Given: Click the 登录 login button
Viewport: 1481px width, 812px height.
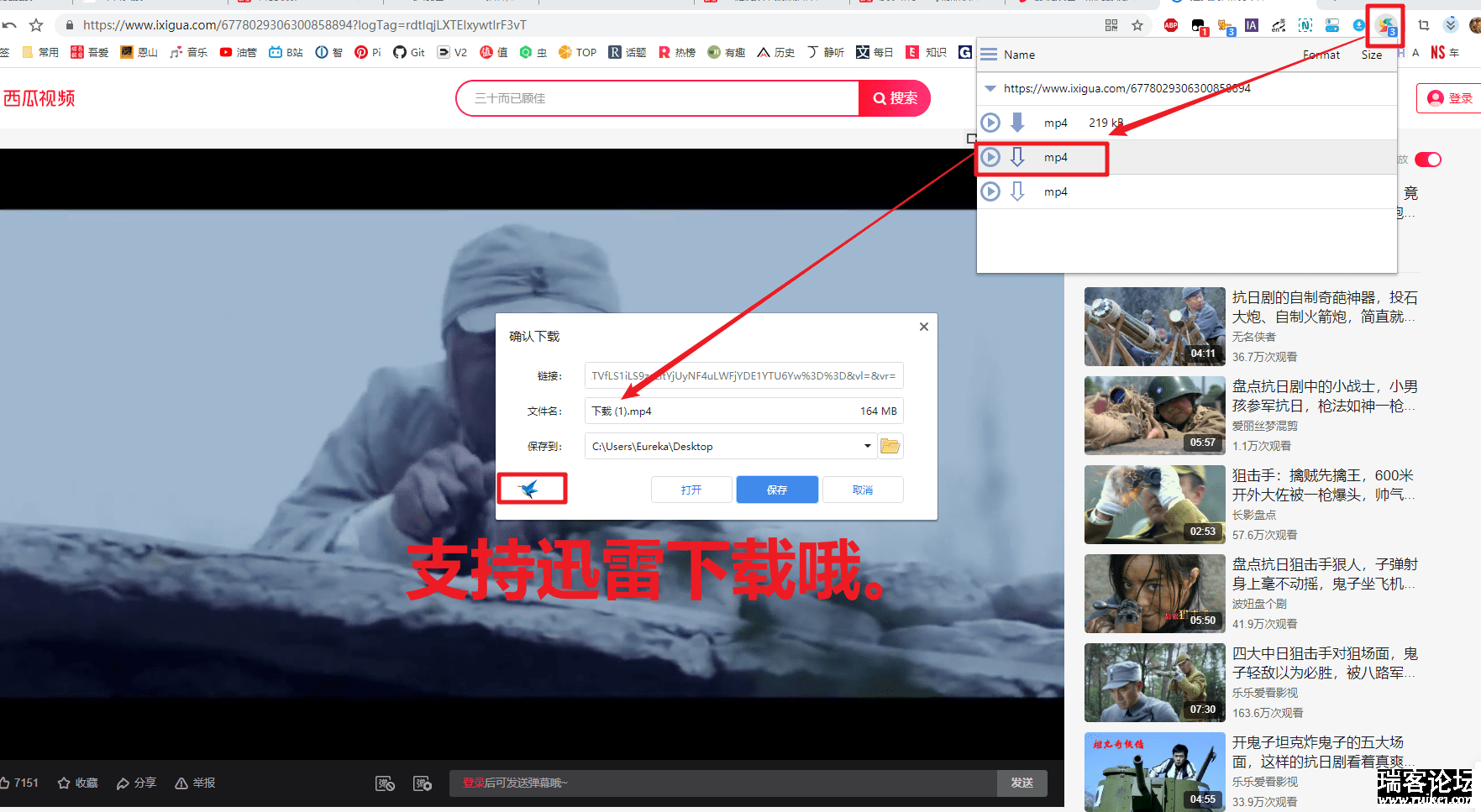Looking at the screenshot, I should point(1452,98).
